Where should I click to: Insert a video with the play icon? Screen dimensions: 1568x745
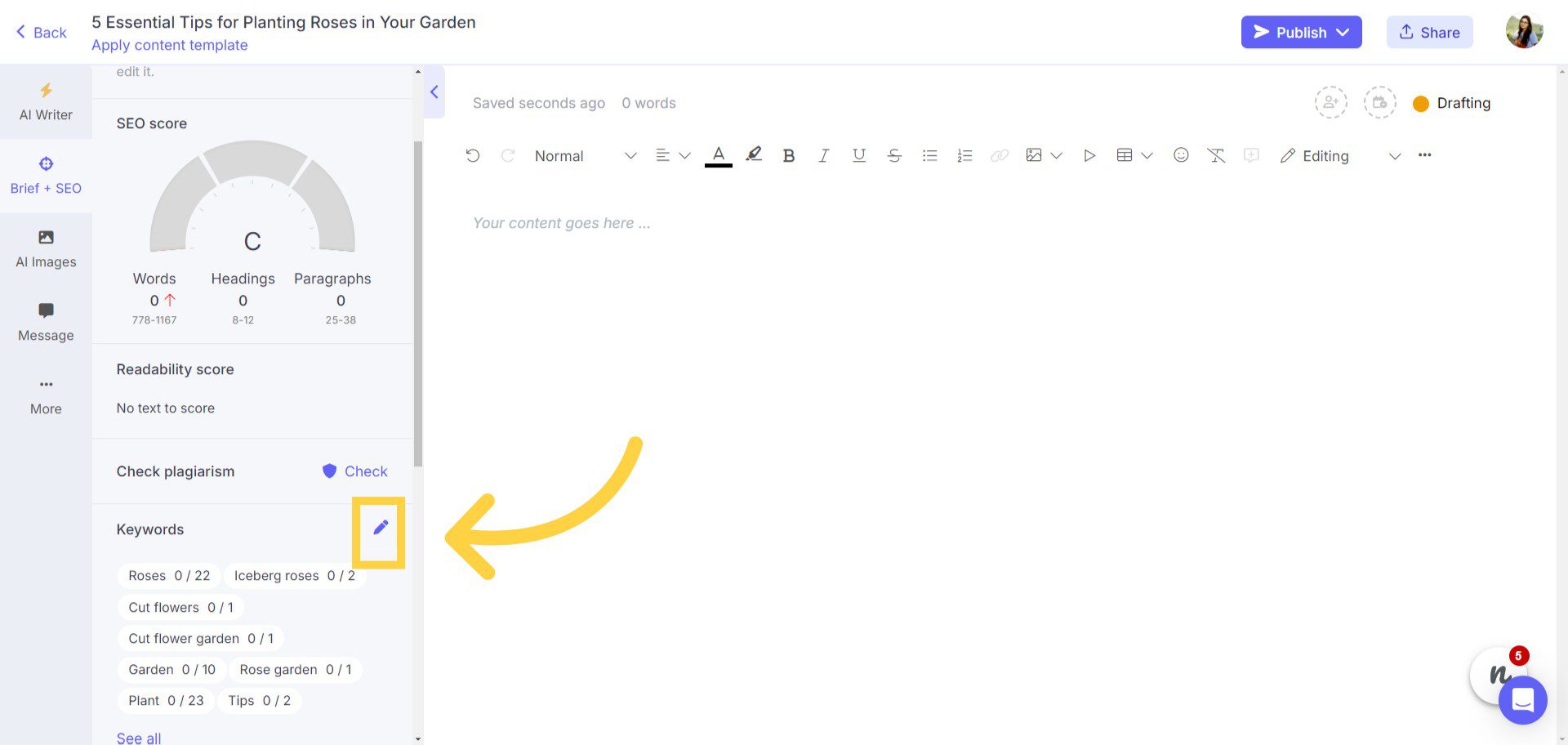coord(1089,155)
